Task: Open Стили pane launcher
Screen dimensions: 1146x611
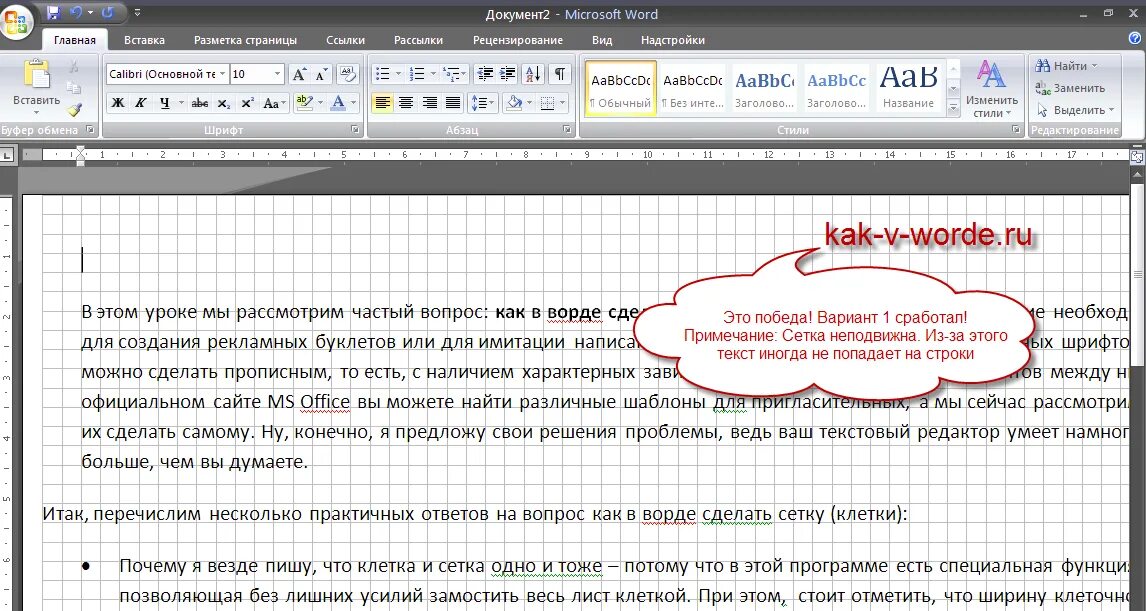Action: click(x=1016, y=129)
